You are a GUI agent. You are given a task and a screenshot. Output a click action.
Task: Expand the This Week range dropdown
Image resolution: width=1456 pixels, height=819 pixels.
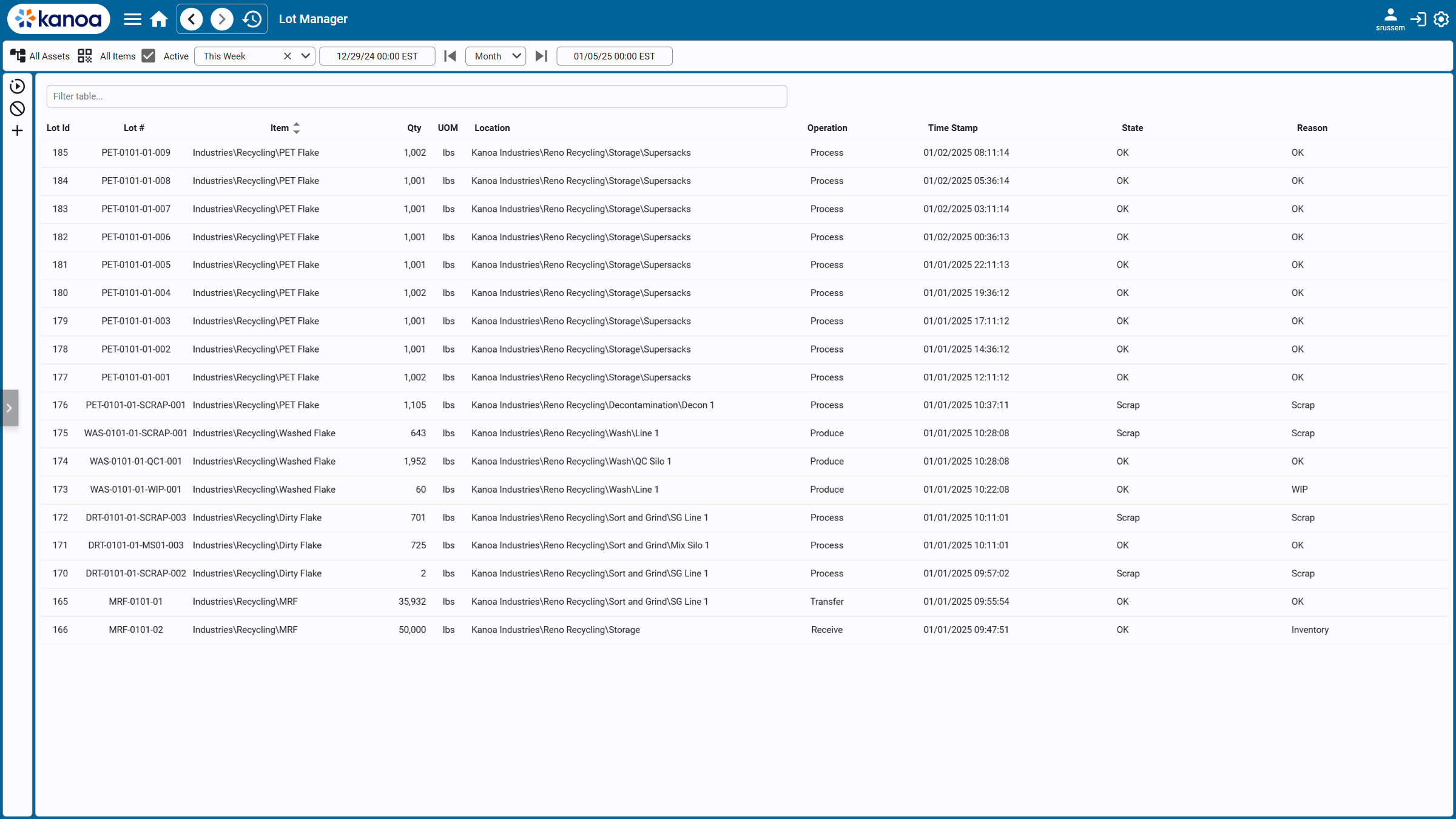[305, 56]
